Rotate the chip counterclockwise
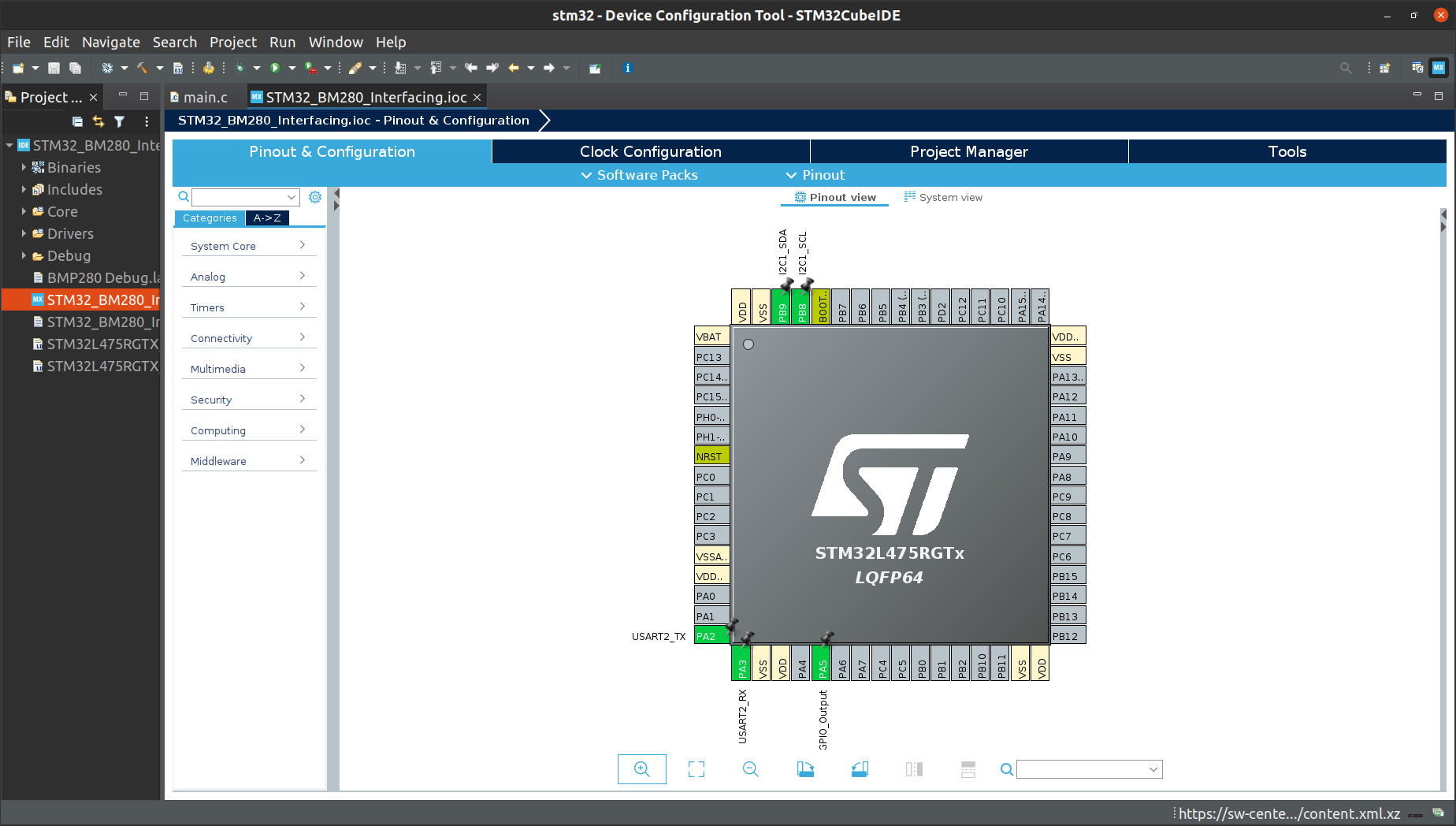 tap(860, 768)
